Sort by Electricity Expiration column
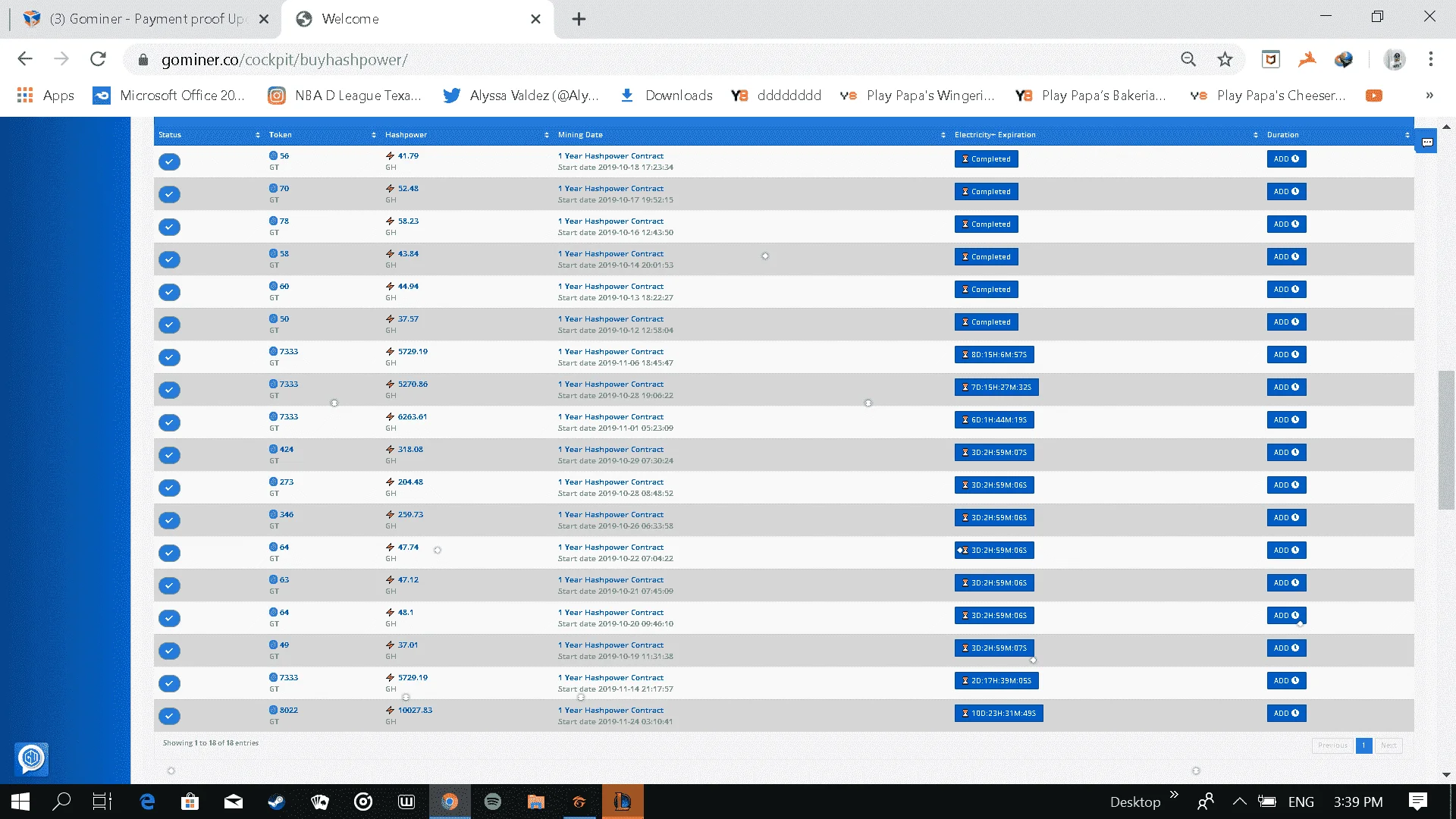1456x819 pixels. point(1106,135)
